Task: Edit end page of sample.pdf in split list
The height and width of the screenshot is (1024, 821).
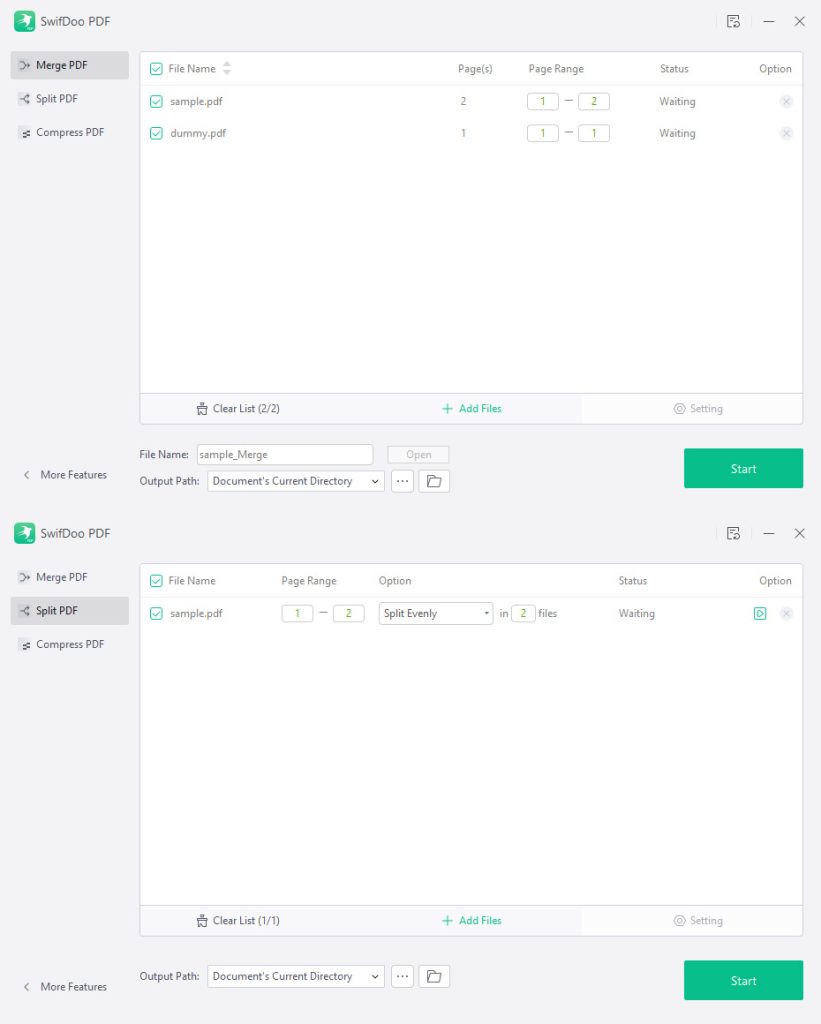Action: tap(349, 613)
